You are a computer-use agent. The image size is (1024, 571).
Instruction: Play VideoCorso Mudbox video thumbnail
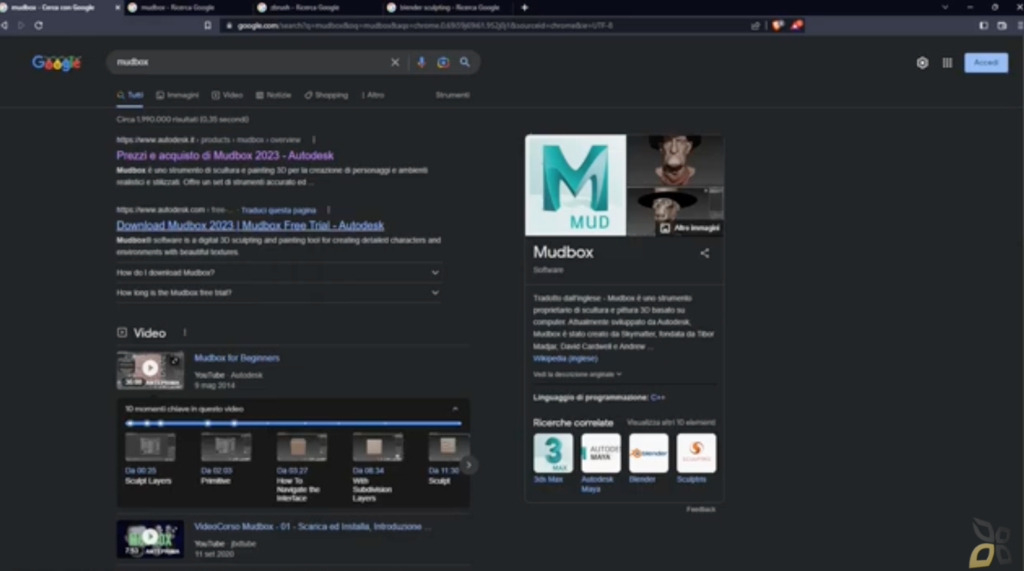tap(150, 538)
